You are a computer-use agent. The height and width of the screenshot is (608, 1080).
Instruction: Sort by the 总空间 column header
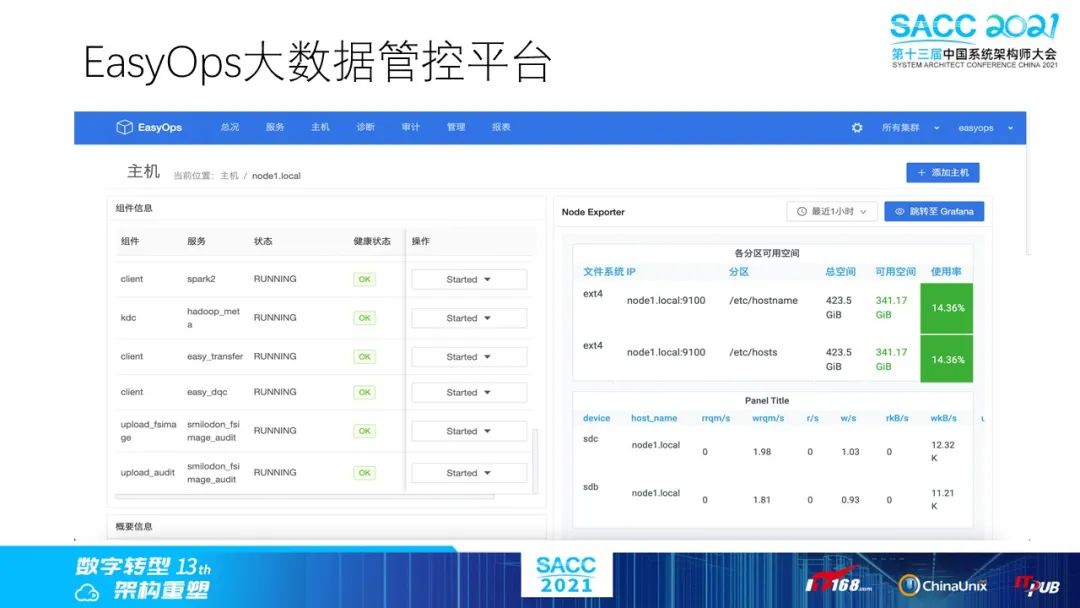point(840,272)
